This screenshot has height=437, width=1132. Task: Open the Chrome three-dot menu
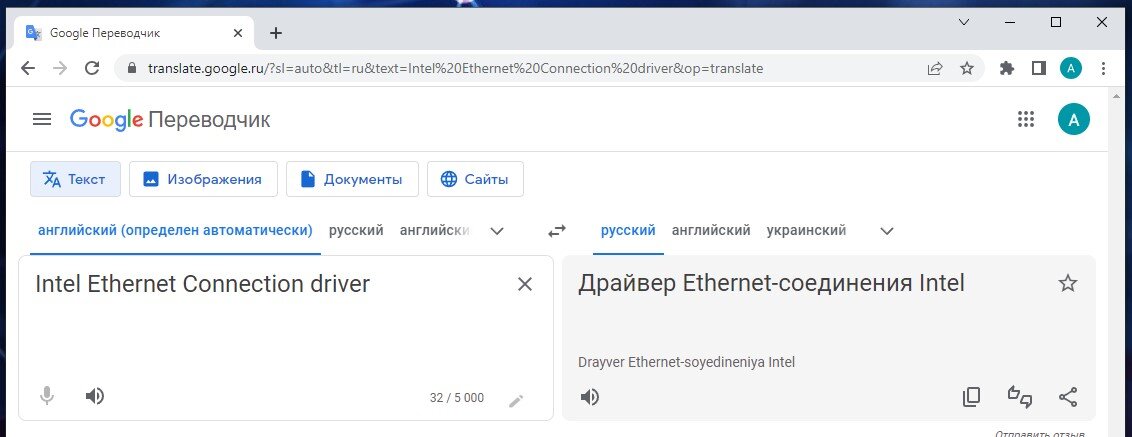click(x=1102, y=68)
